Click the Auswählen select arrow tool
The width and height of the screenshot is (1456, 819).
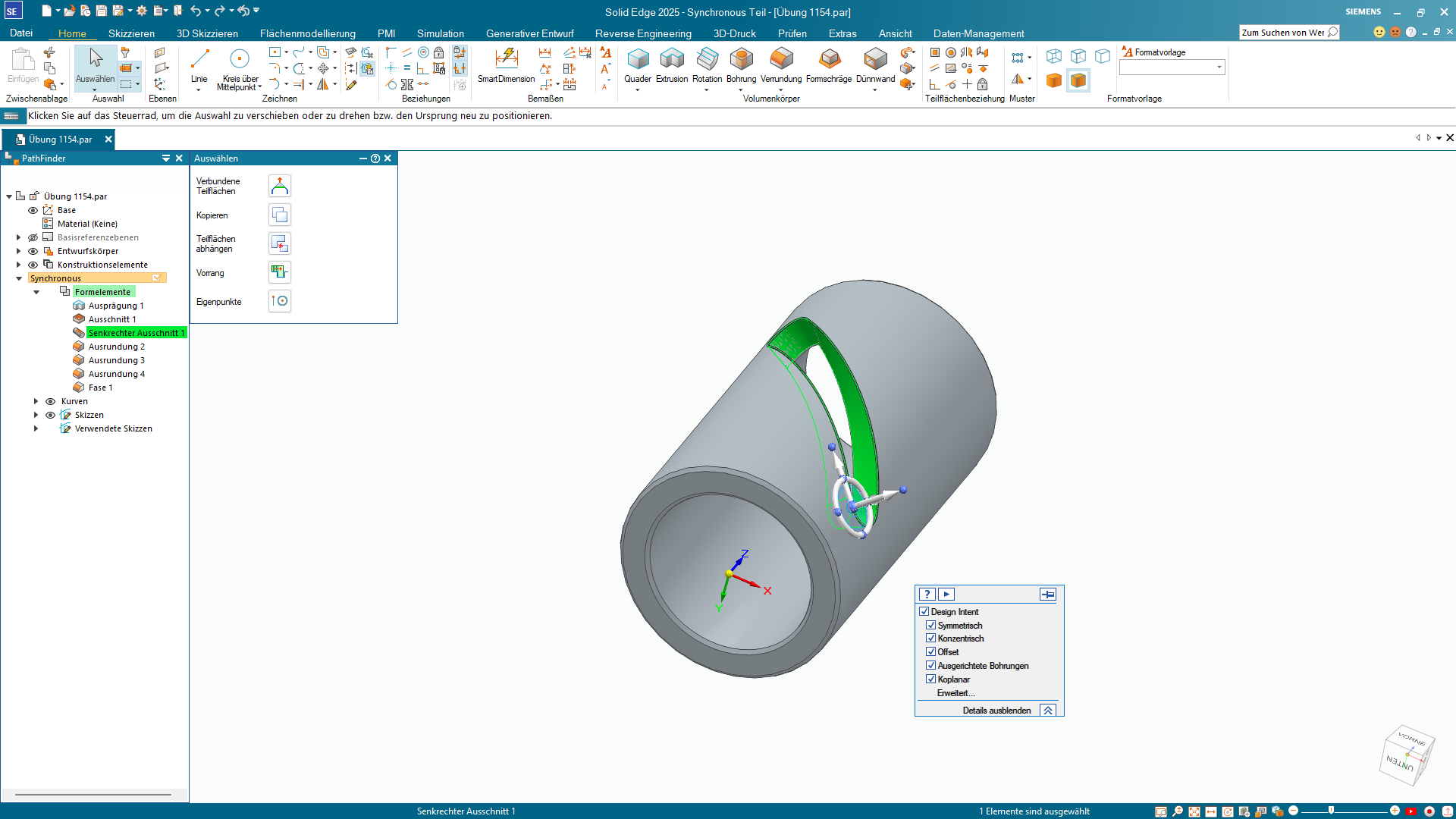point(96,59)
